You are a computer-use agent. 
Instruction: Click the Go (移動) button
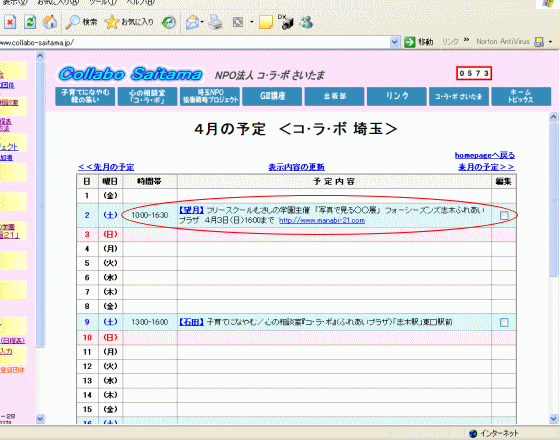click(419, 42)
